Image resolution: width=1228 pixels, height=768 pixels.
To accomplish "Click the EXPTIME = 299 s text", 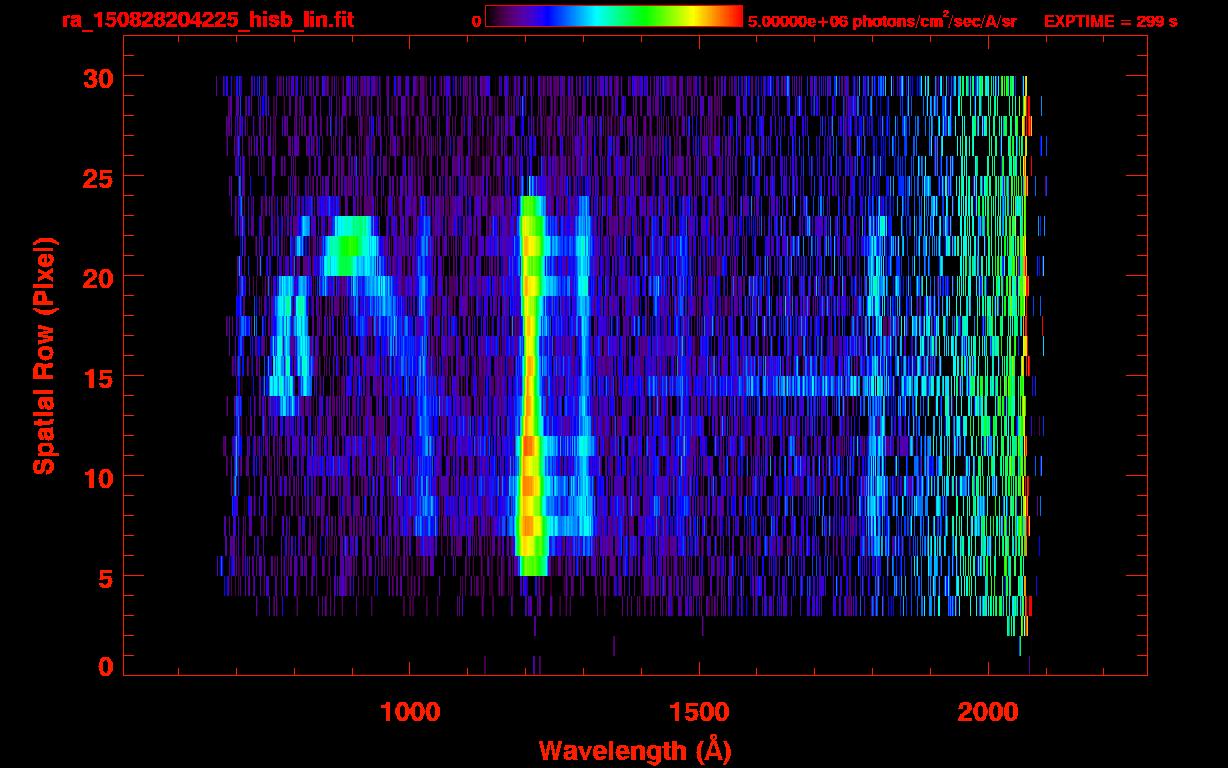I will [1110, 21].
